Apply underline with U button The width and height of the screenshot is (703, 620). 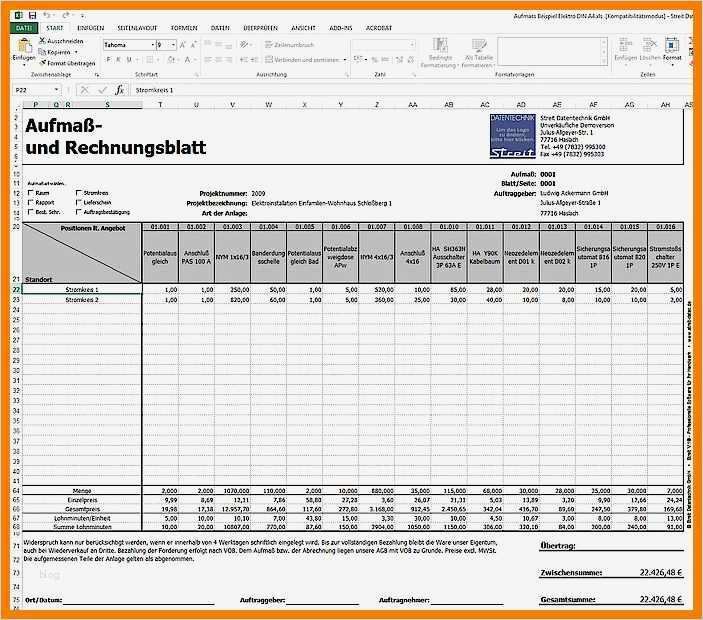(129, 60)
